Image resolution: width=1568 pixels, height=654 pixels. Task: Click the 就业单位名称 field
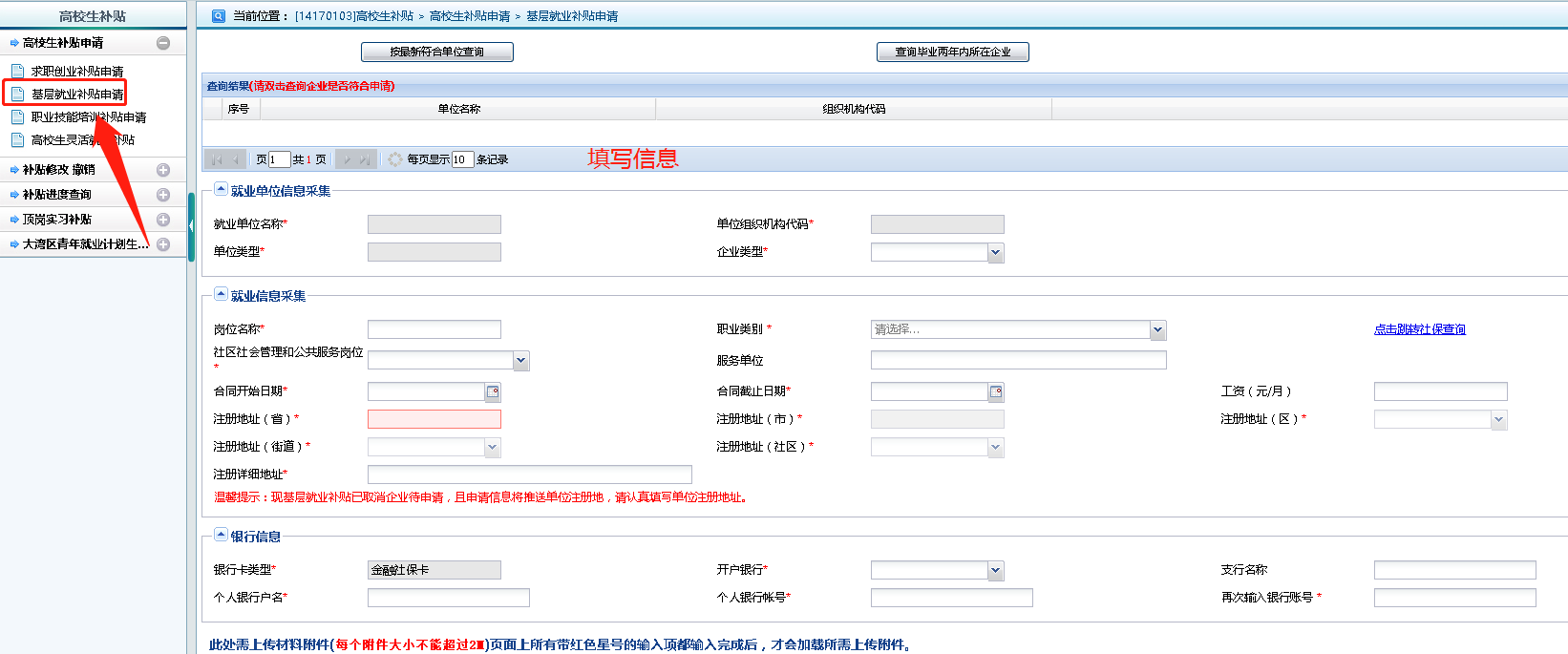(434, 224)
